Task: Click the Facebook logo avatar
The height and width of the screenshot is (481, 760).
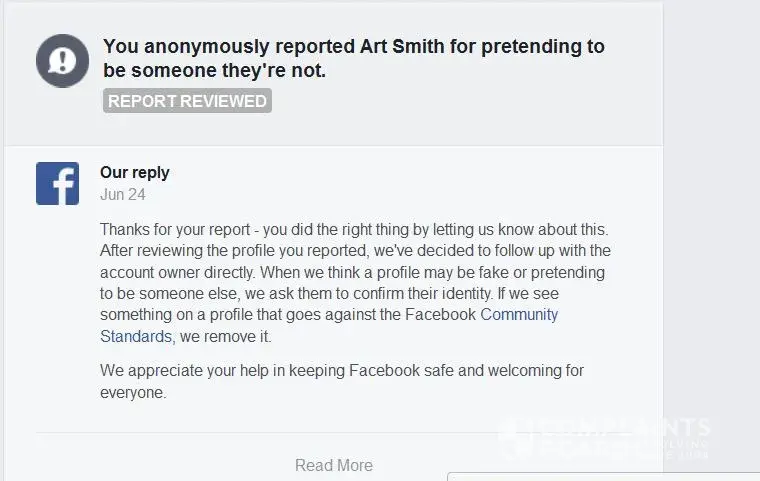Action: [58, 184]
